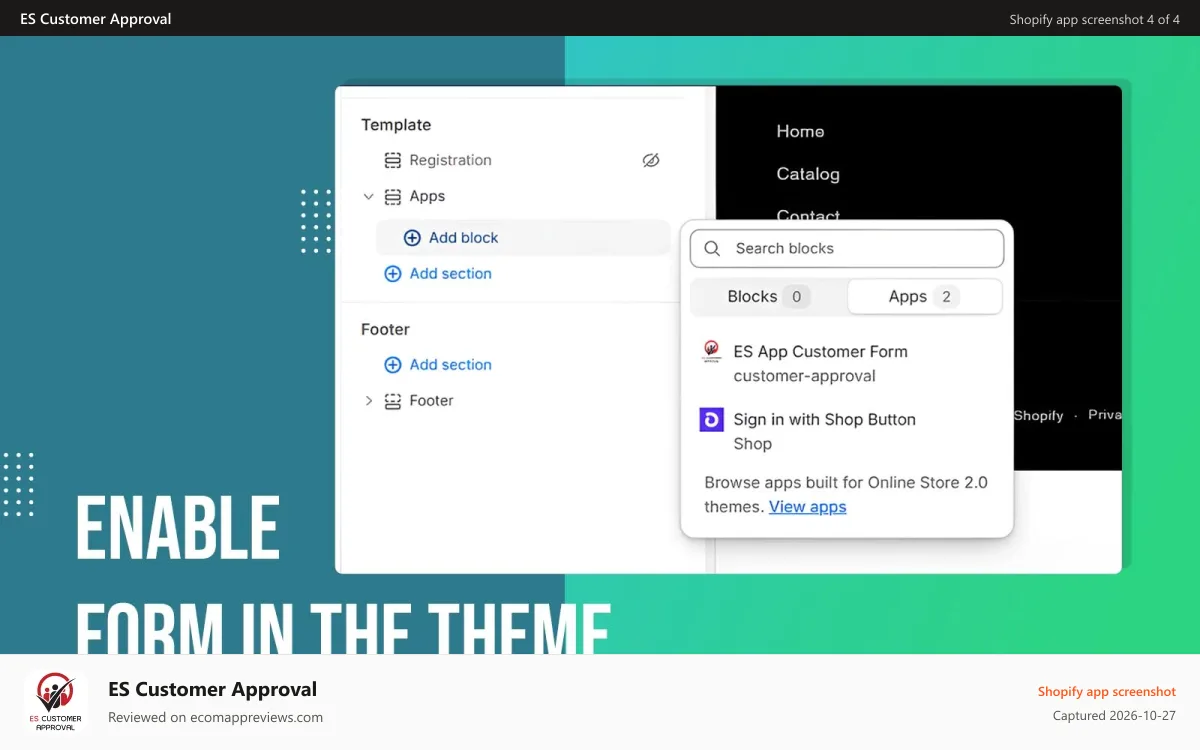Click the Template heading

coord(396,125)
